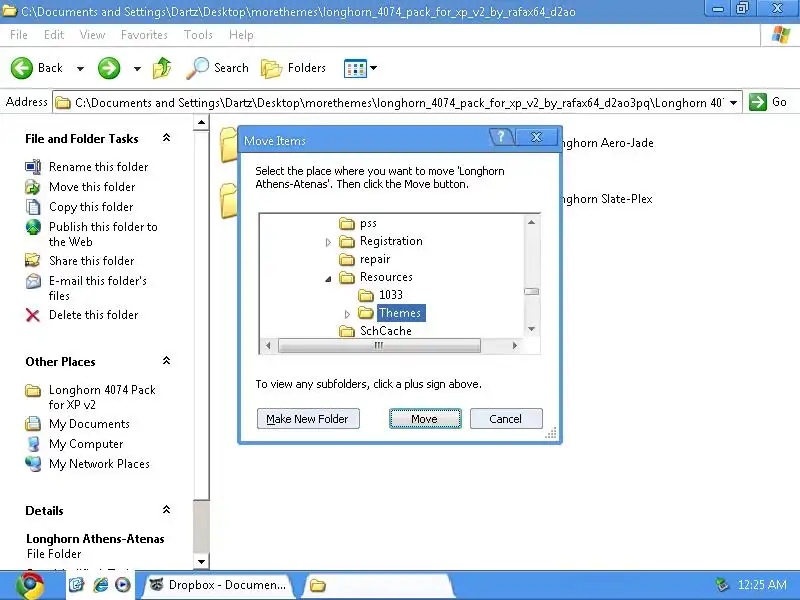This screenshot has width=800, height=600.
Task: Expand the Registration folder triangle
Action: click(x=328, y=242)
